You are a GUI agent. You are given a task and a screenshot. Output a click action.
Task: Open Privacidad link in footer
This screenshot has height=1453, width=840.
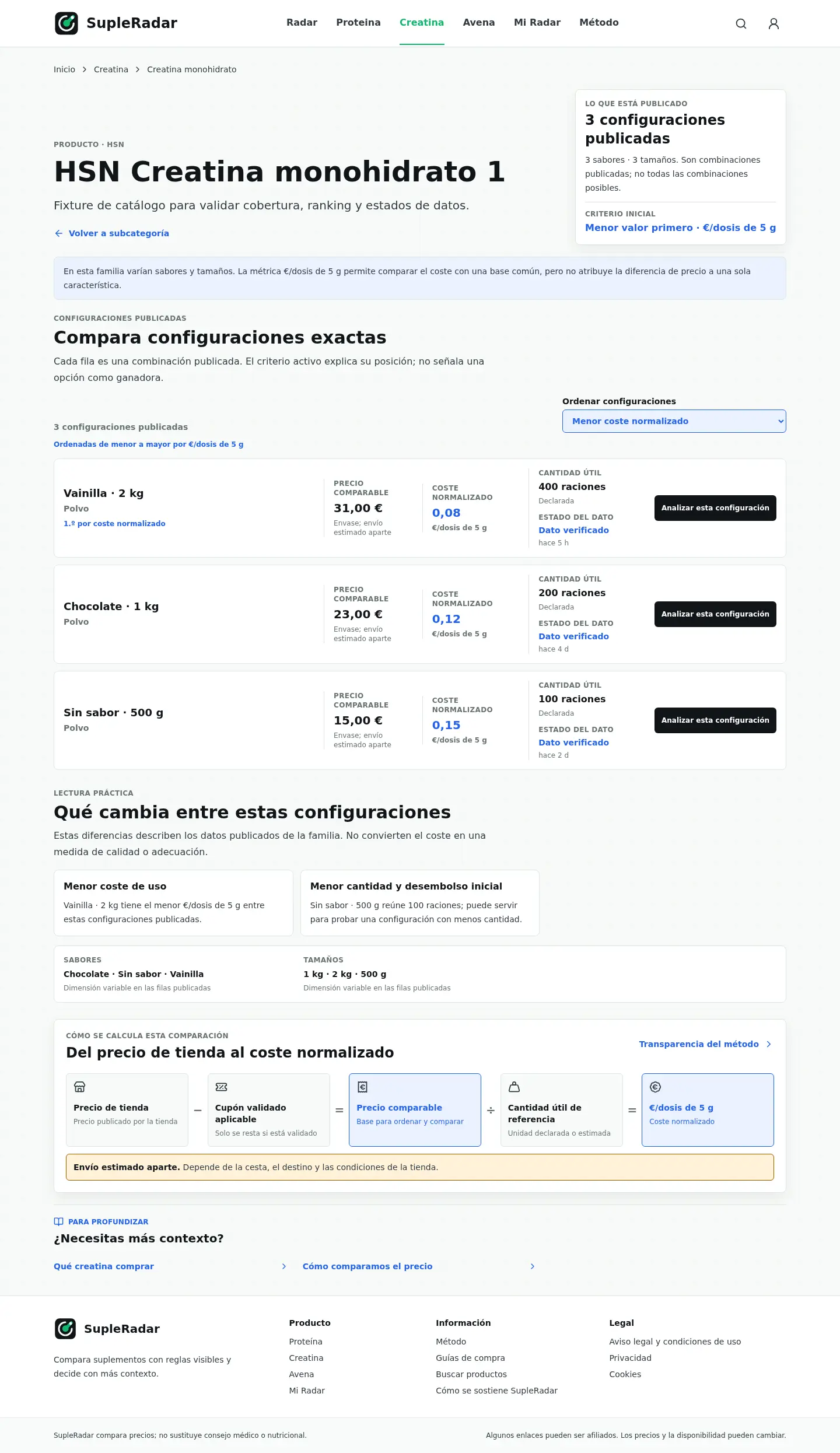(630, 1358)
